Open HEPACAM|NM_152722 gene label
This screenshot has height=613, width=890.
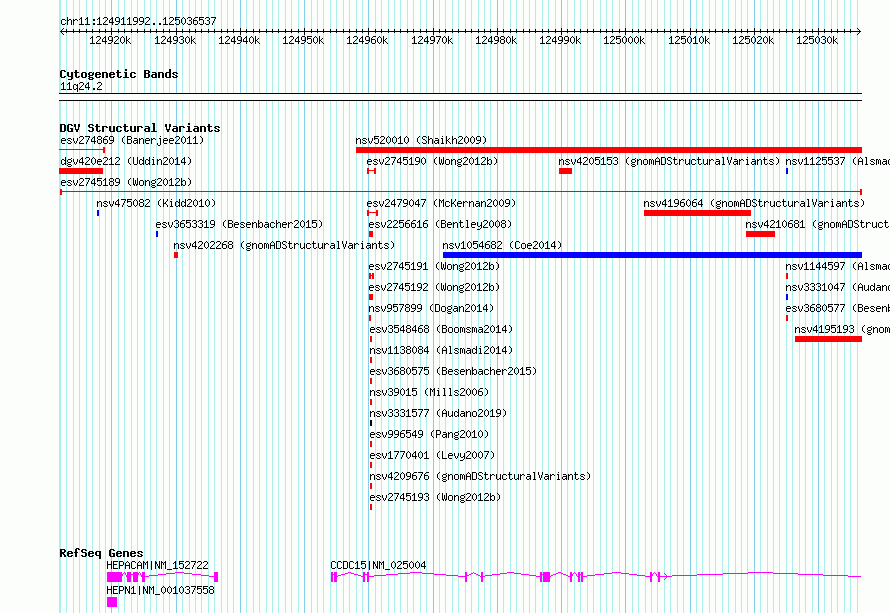pos(157,565)
